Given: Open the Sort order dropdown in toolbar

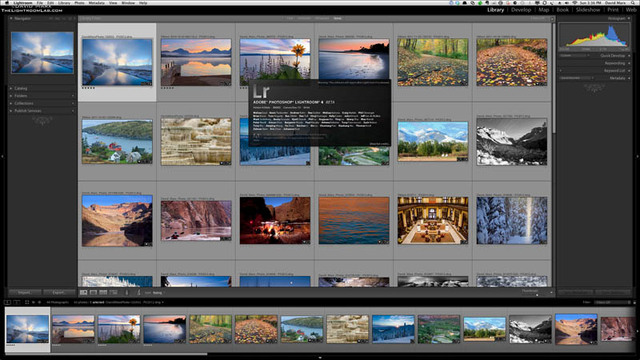Looking at the screenshot, I should click(158, 293).
